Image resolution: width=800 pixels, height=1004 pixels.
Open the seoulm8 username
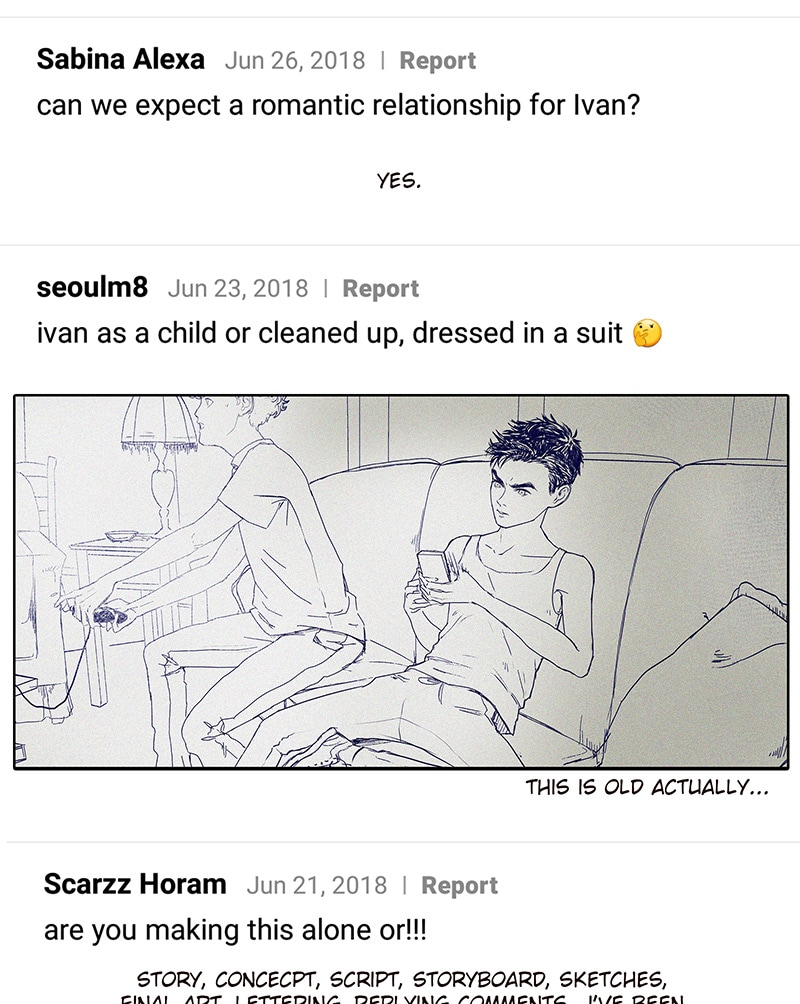tap(92, 288)
